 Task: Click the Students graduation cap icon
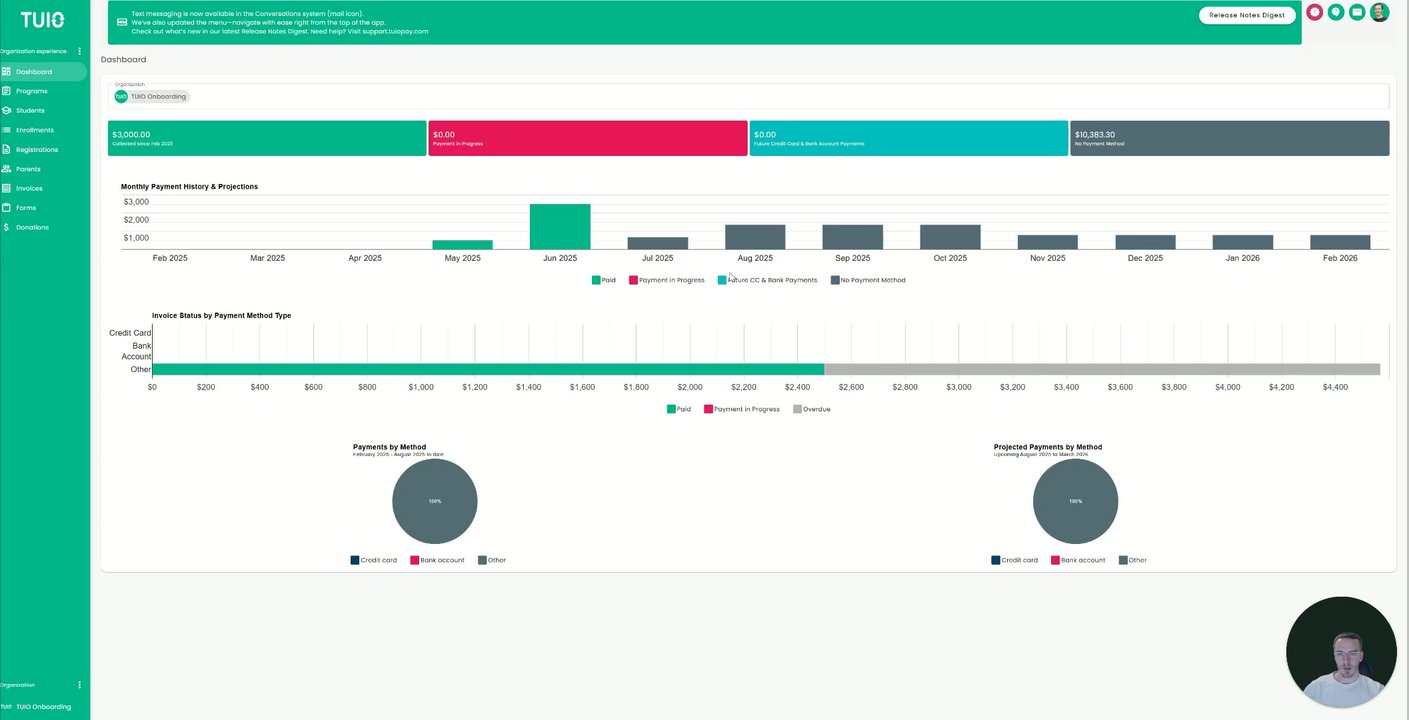(6, 111)
